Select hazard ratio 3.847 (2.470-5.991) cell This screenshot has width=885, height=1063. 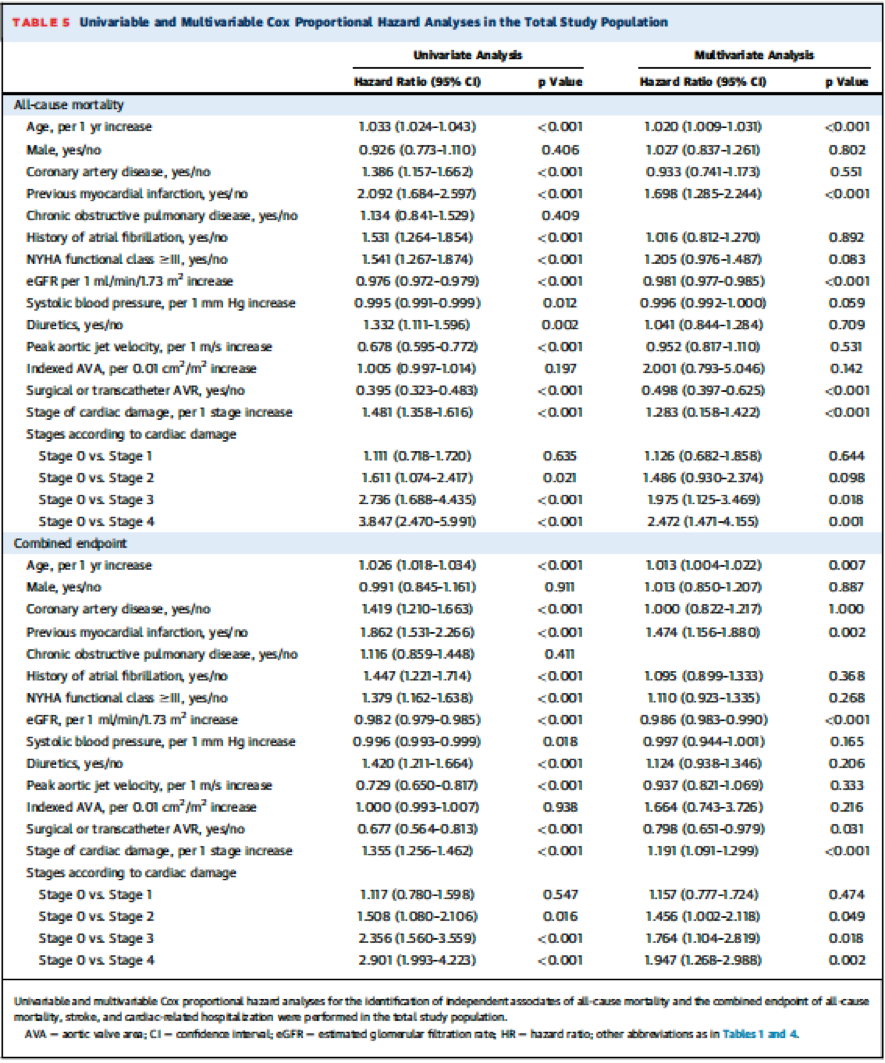[416, 521]
